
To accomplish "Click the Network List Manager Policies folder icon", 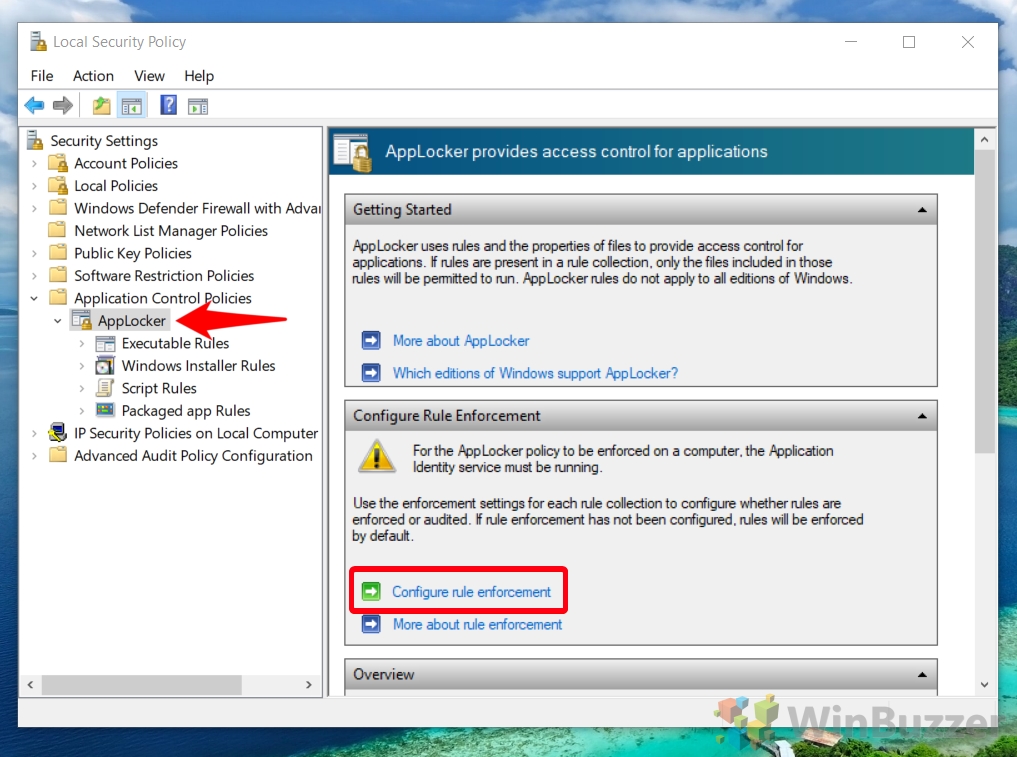I will (58, 230).
